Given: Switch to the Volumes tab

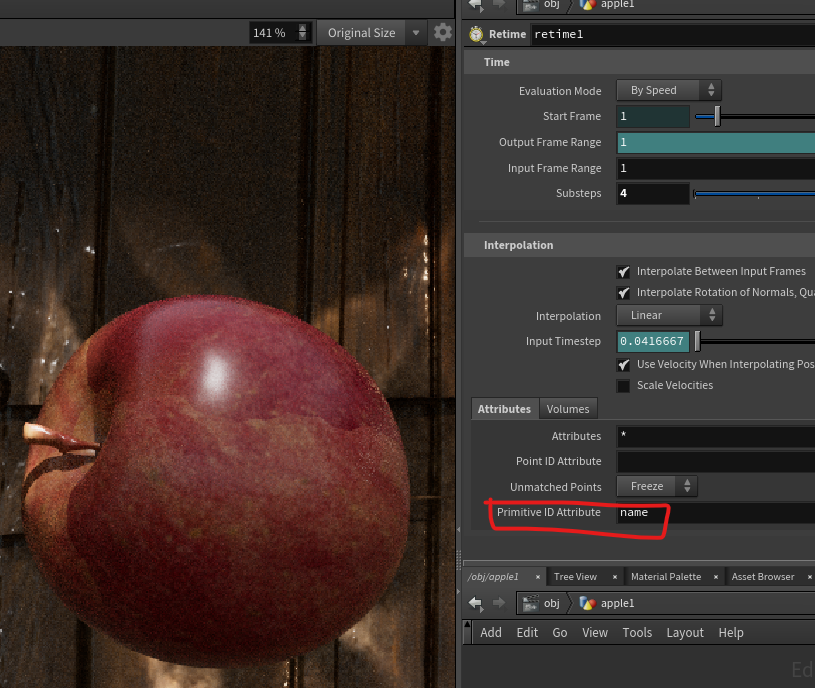Looking at the screenshot, I should point(568,409).
